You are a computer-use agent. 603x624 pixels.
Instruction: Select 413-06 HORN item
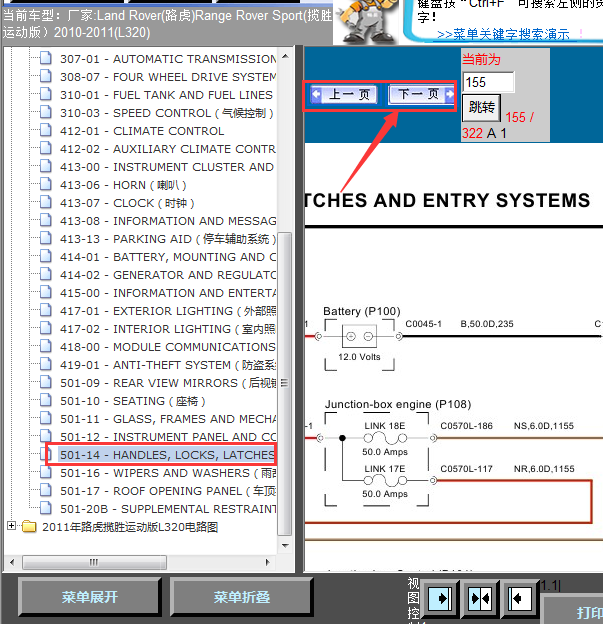(x=123, y=185)
